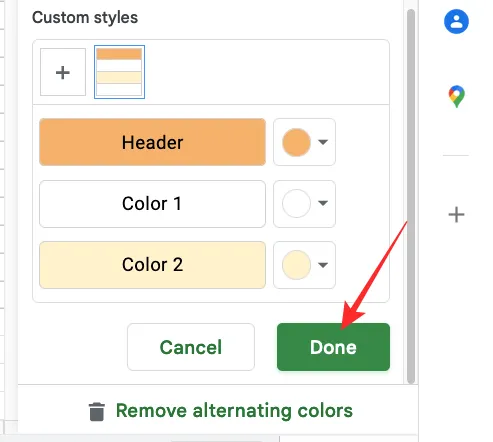This screenshot has width=493, height=442.
Task: Confirm changes with the Done button
Action: (x=333, y=347)
